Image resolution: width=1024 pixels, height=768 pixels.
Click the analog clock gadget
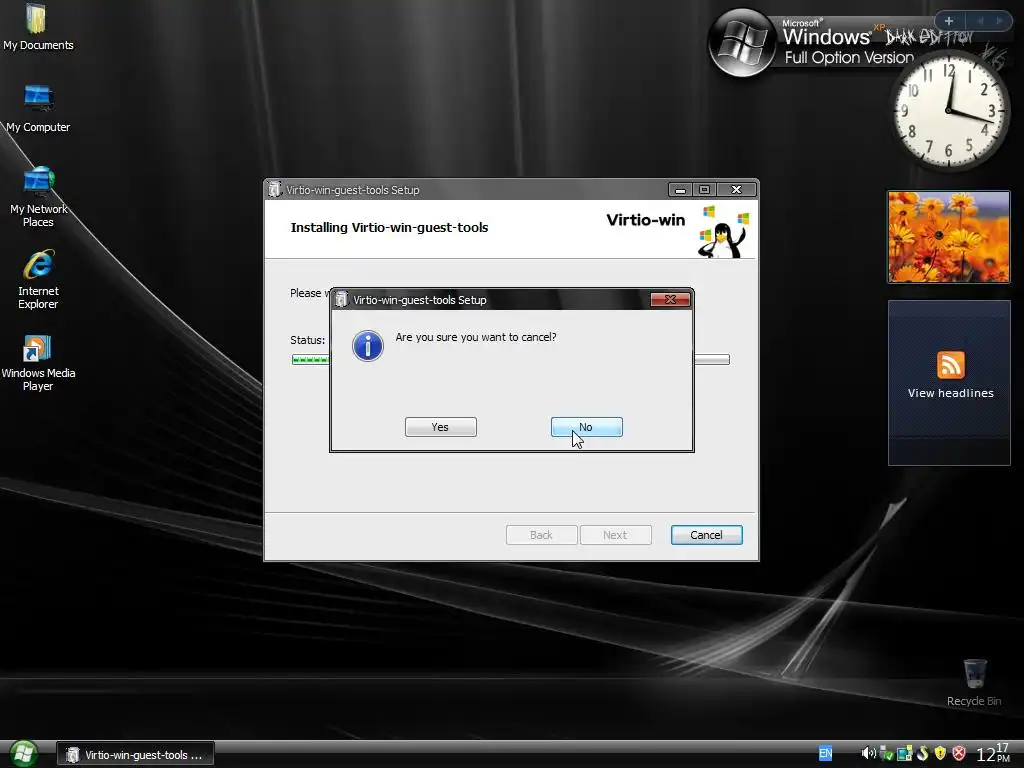[x=949, y=110]
